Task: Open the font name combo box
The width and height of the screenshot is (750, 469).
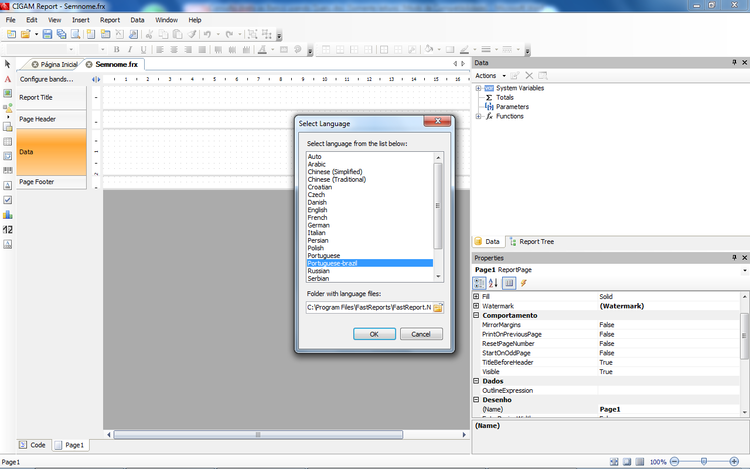Action: [x=41, y=49]
